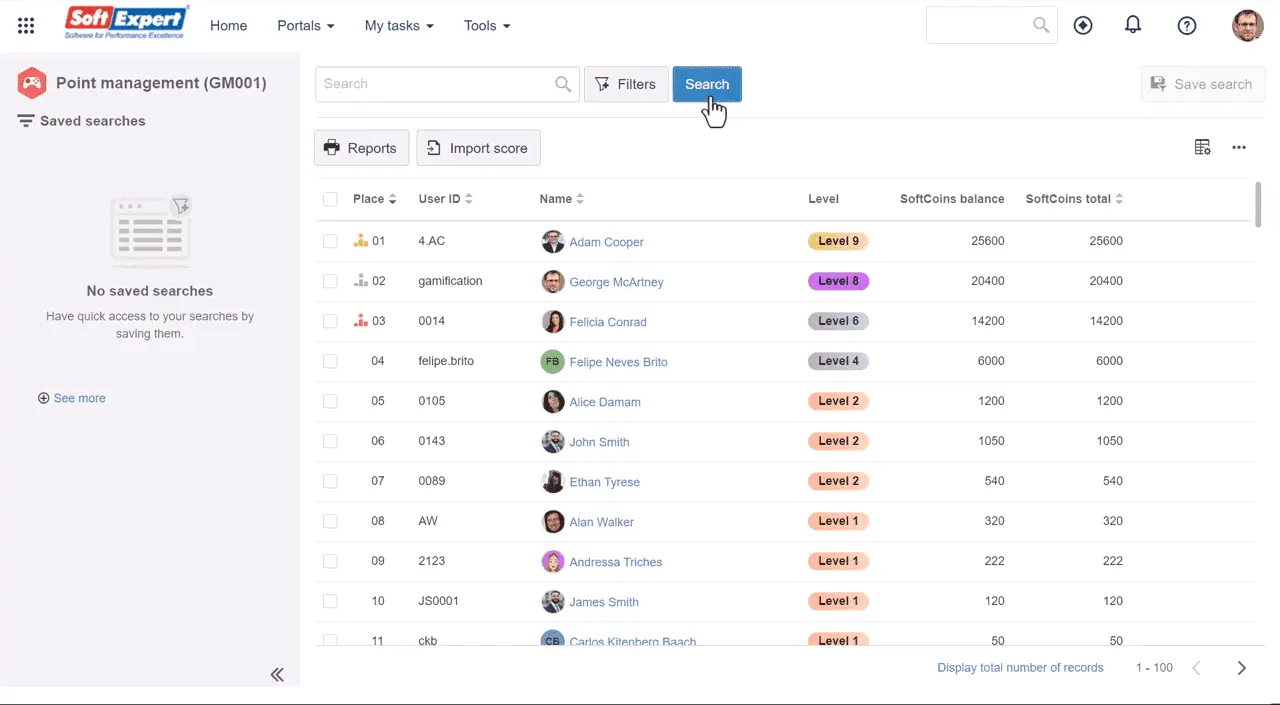The width and height of the screenshot is (1280, 705).
Task: Go to next page of records
Action: (1241, 668)
